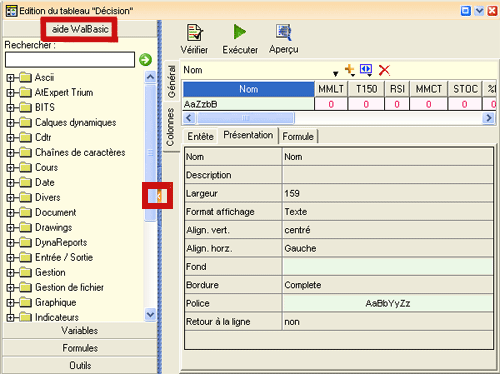Click the horizontal scrollbar thumb under the grid
This screenshot has width=500, height=374.
pos(246,118)
